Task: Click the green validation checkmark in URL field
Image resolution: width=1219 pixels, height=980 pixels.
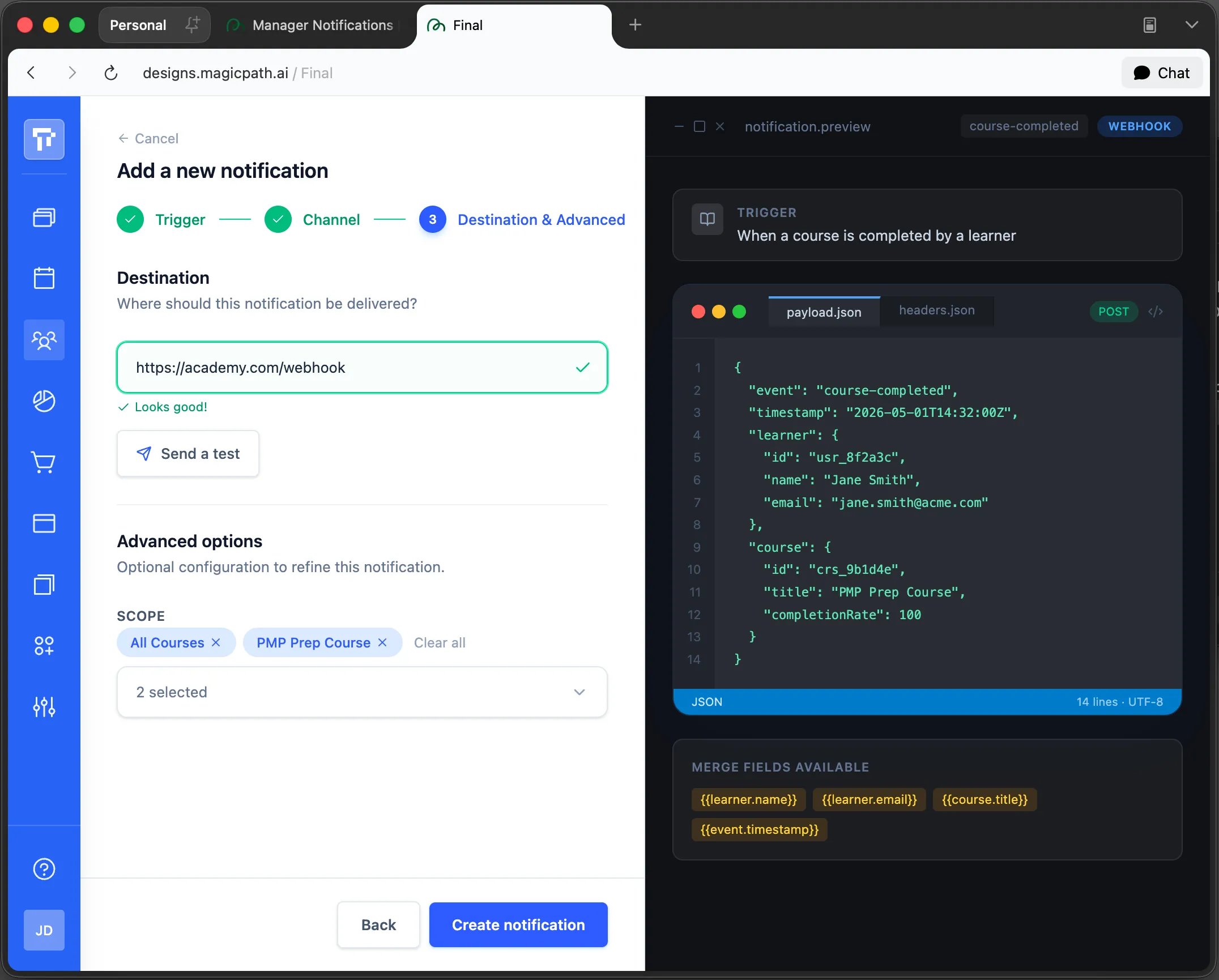Action: point(583,368)
